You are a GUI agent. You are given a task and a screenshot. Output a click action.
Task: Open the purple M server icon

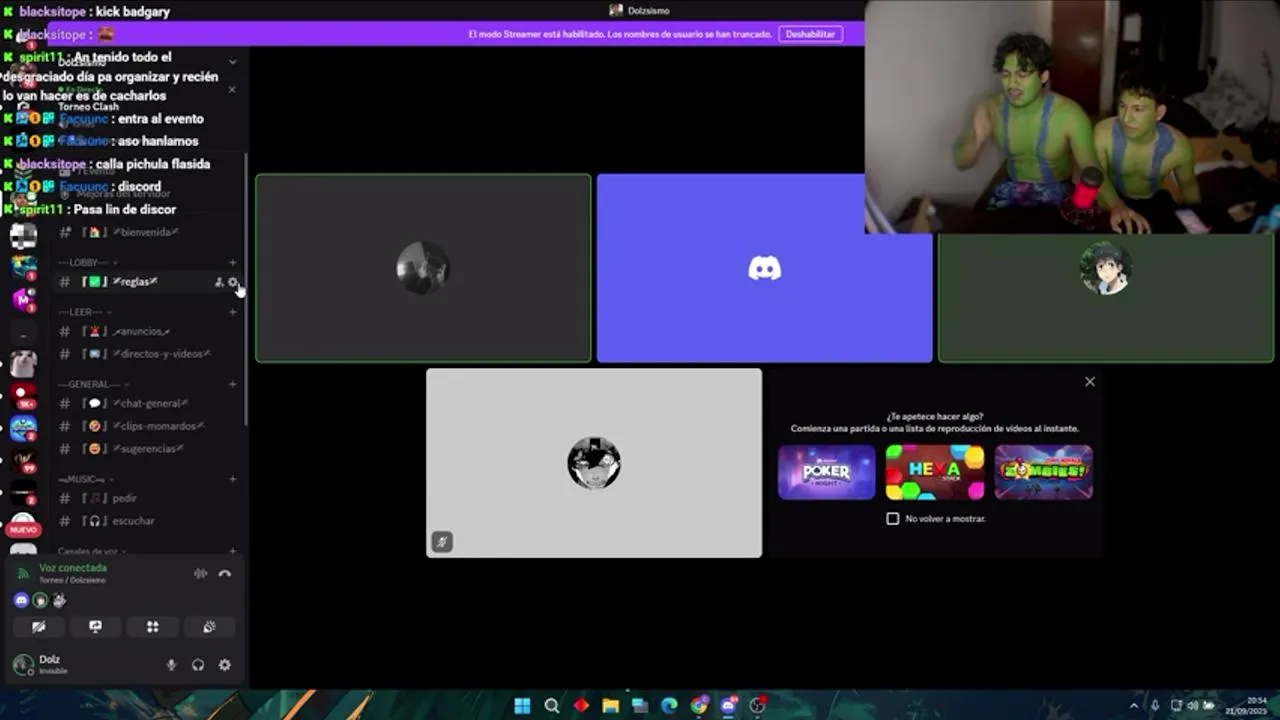(23, 299)
